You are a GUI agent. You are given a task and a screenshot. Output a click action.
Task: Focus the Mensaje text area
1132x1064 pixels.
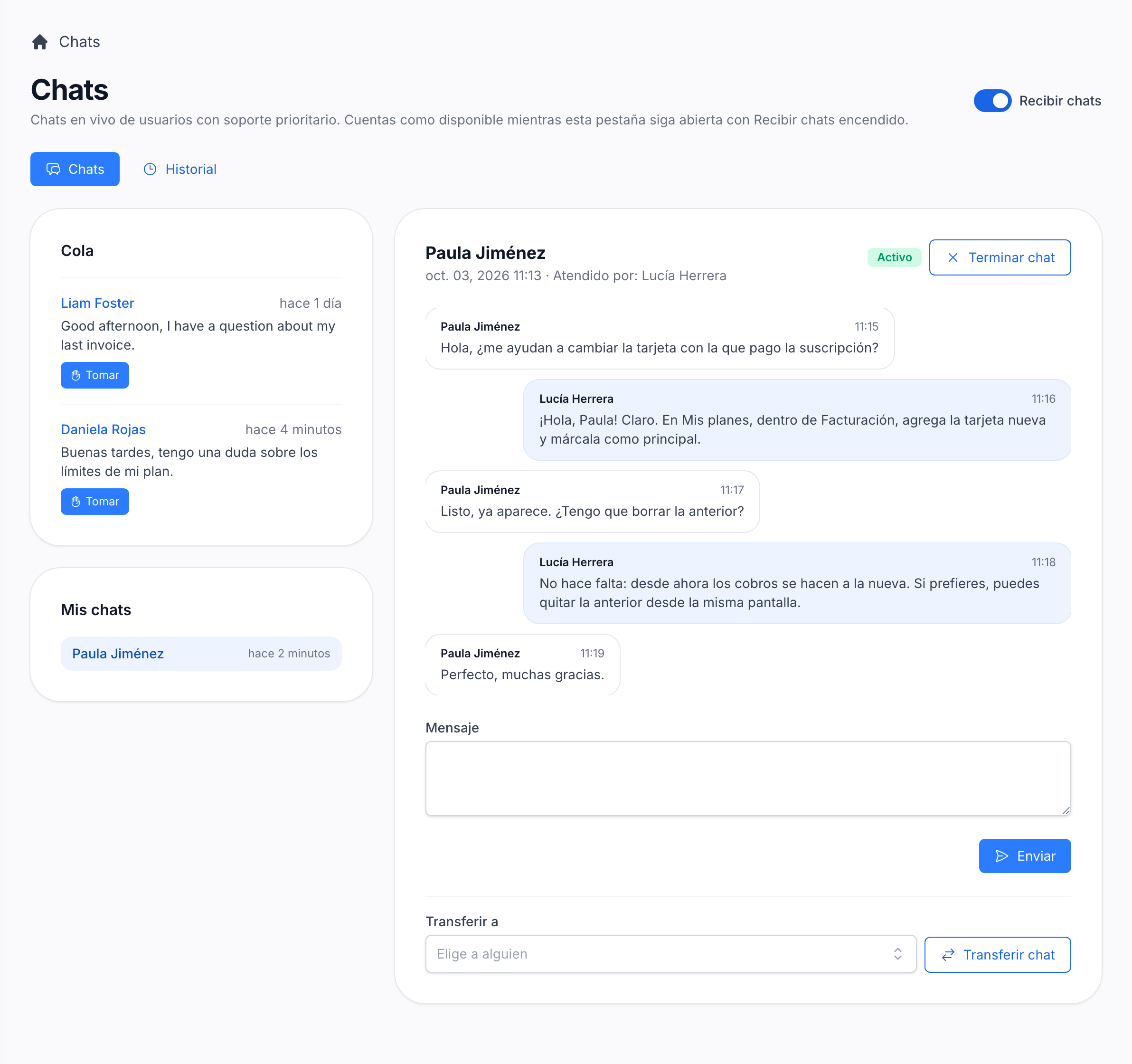pyautogui.click(x=748, y=779)
